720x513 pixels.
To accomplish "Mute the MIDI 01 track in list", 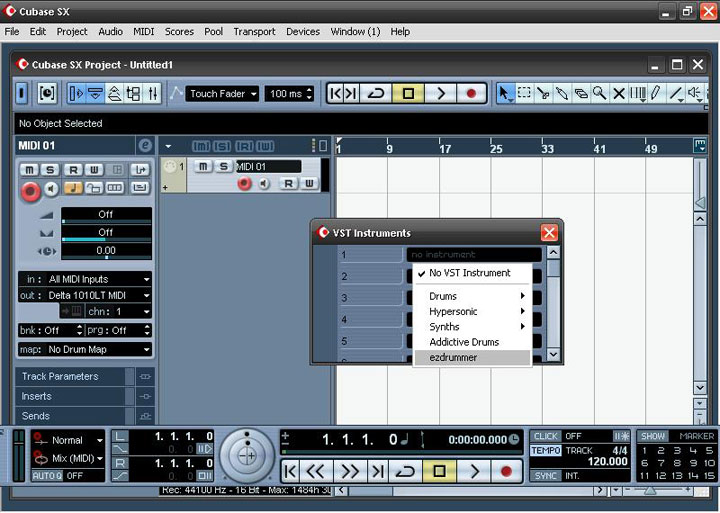I will [203, 166].
